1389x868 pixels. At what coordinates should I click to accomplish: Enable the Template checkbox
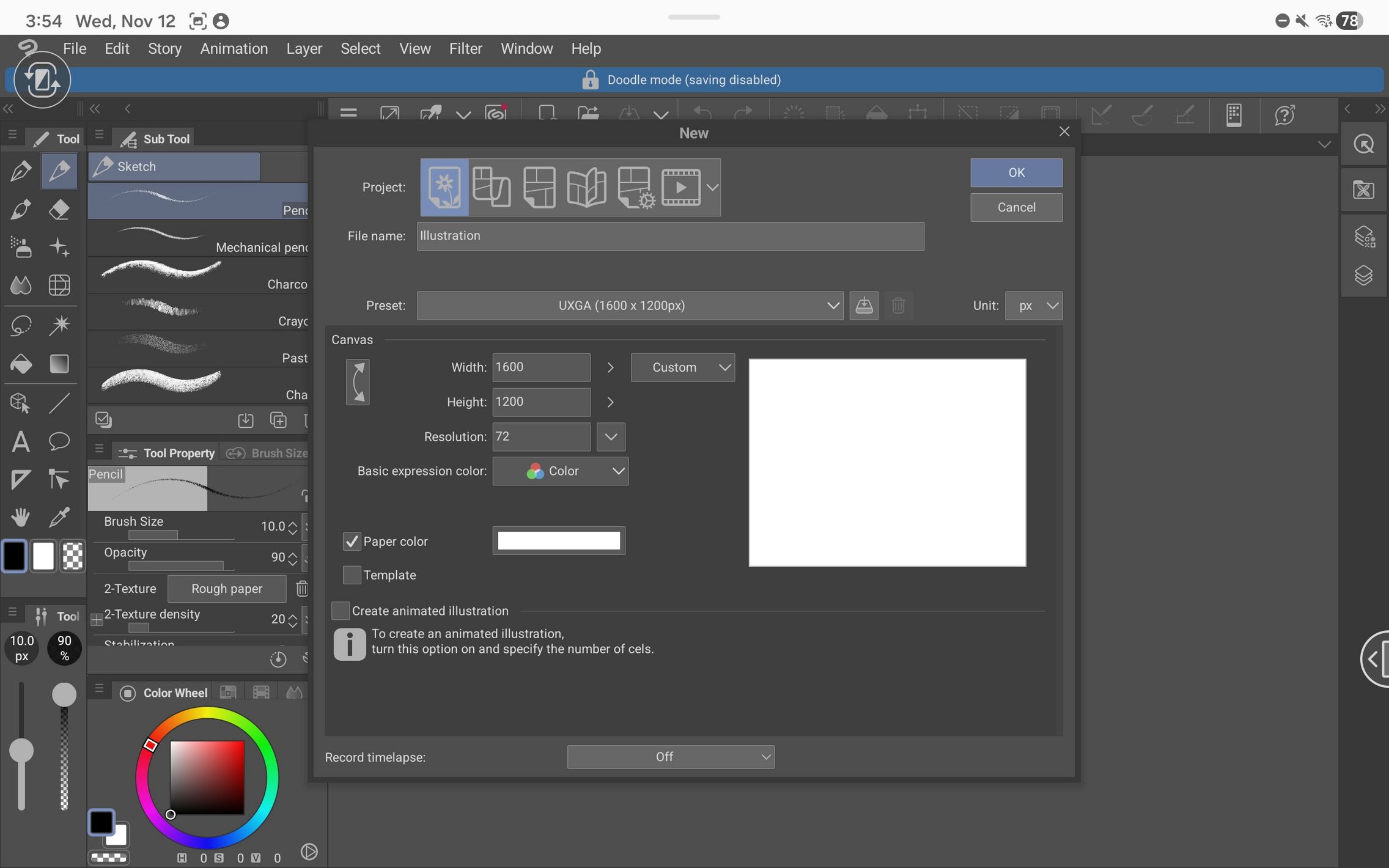(x=352, y=575)
